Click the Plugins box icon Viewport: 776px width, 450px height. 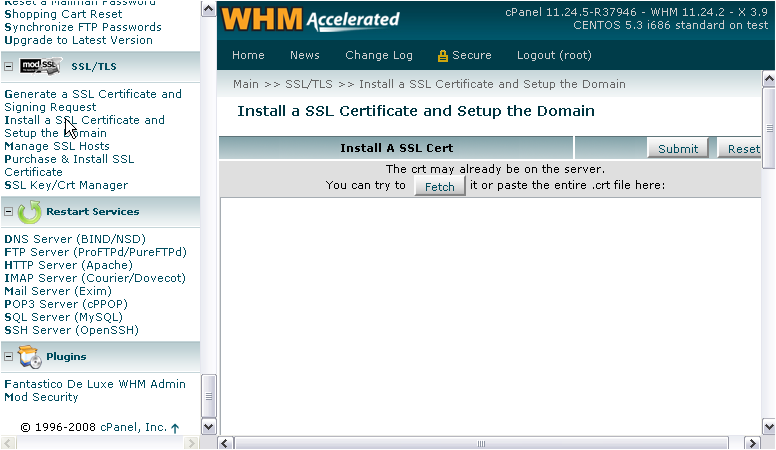(x=29, y=357)
